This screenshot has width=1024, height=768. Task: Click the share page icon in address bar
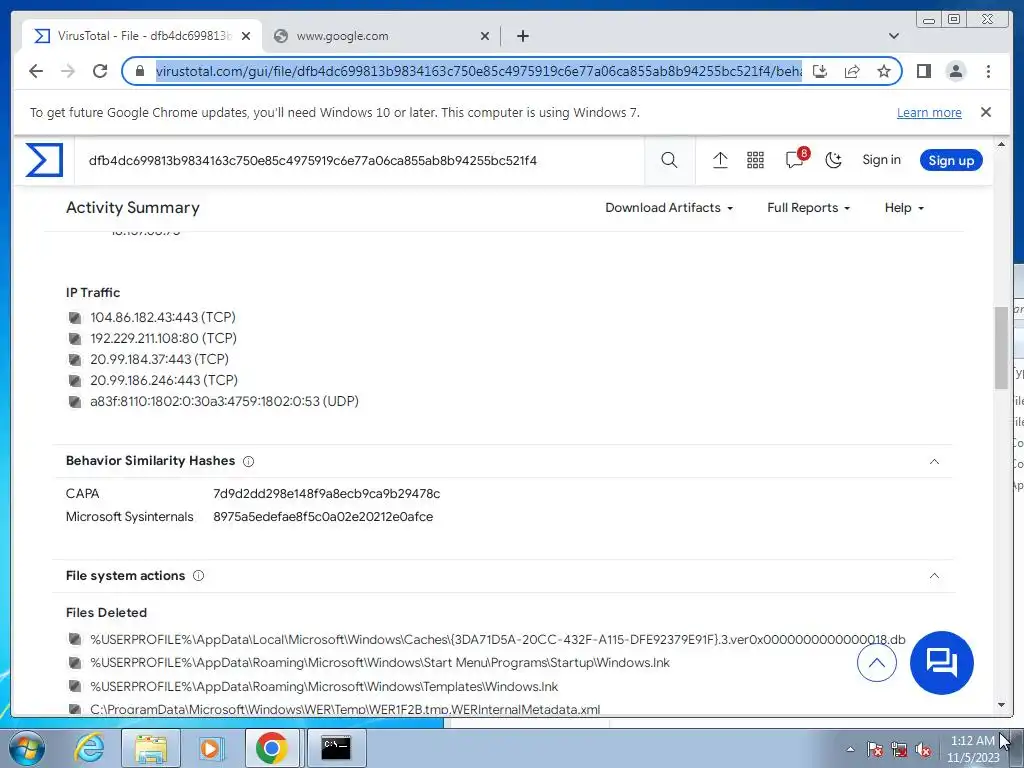click(852, 71)
